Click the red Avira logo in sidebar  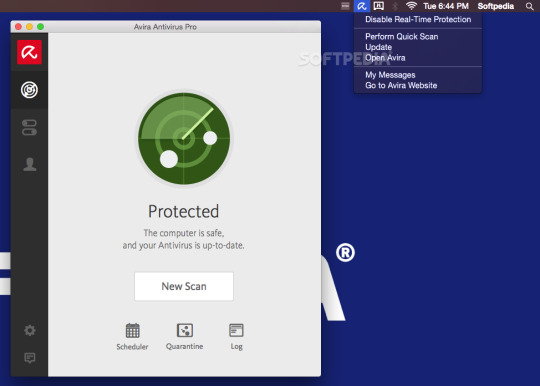[29, 52]
